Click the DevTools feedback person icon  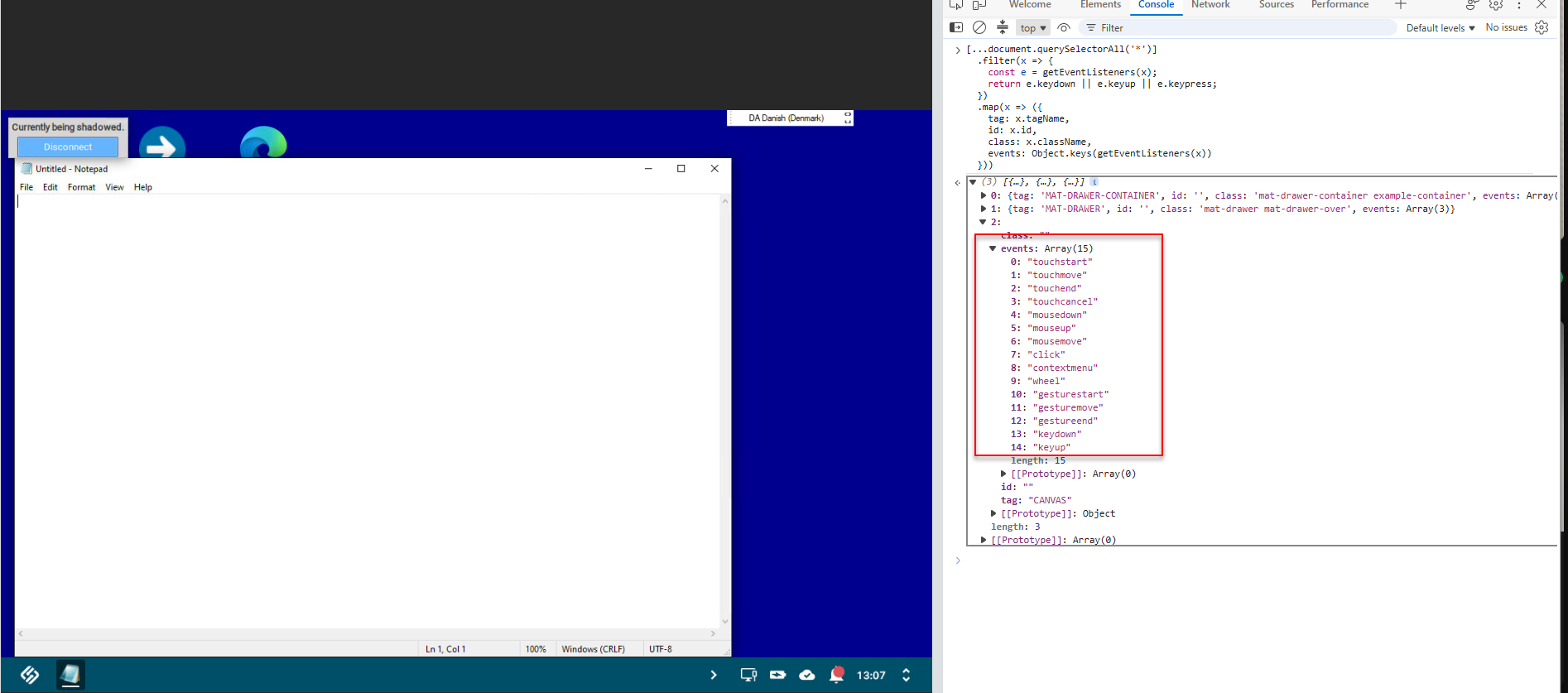tap(1472, 4)
